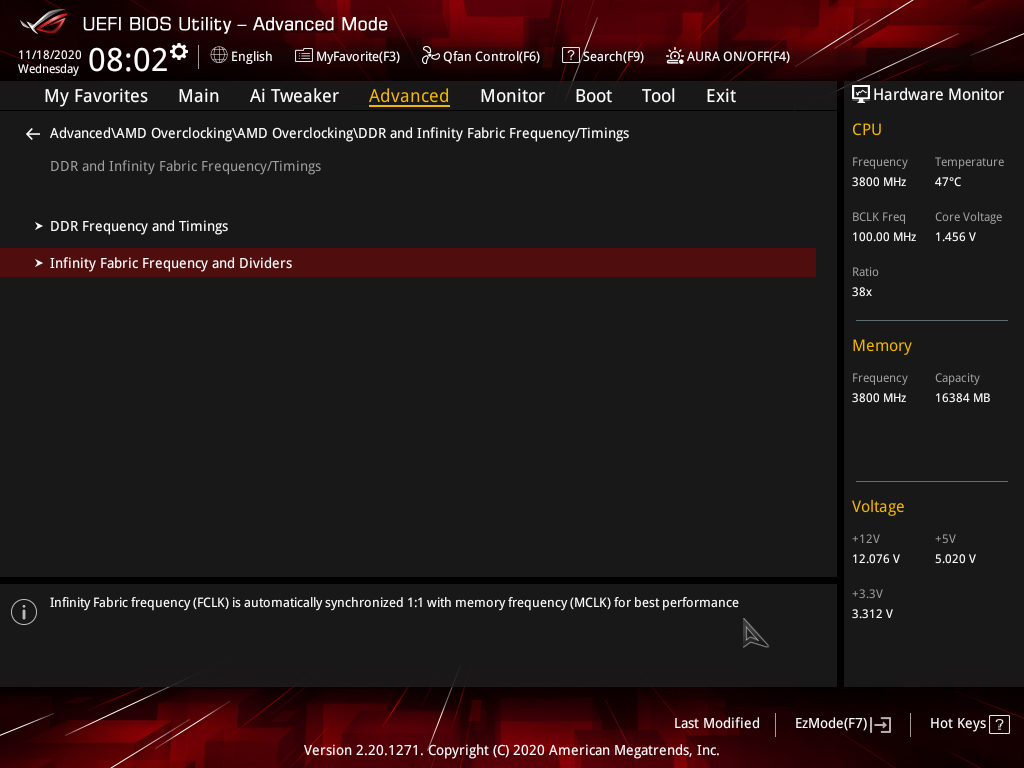Expand DDR Frequency and Timings arrow
The height and width of the screenshot is (768, 1024).
[39, 226]
